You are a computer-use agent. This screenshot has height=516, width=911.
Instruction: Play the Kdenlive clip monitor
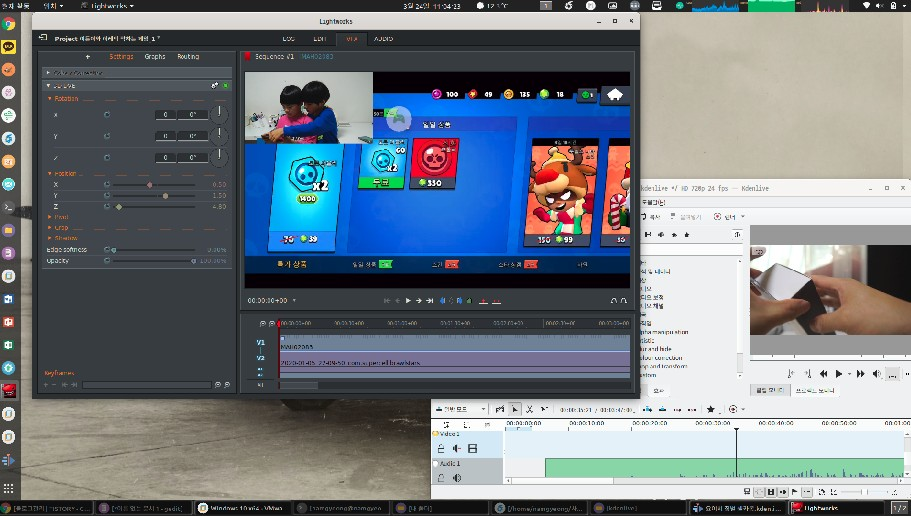click(838, 374)
